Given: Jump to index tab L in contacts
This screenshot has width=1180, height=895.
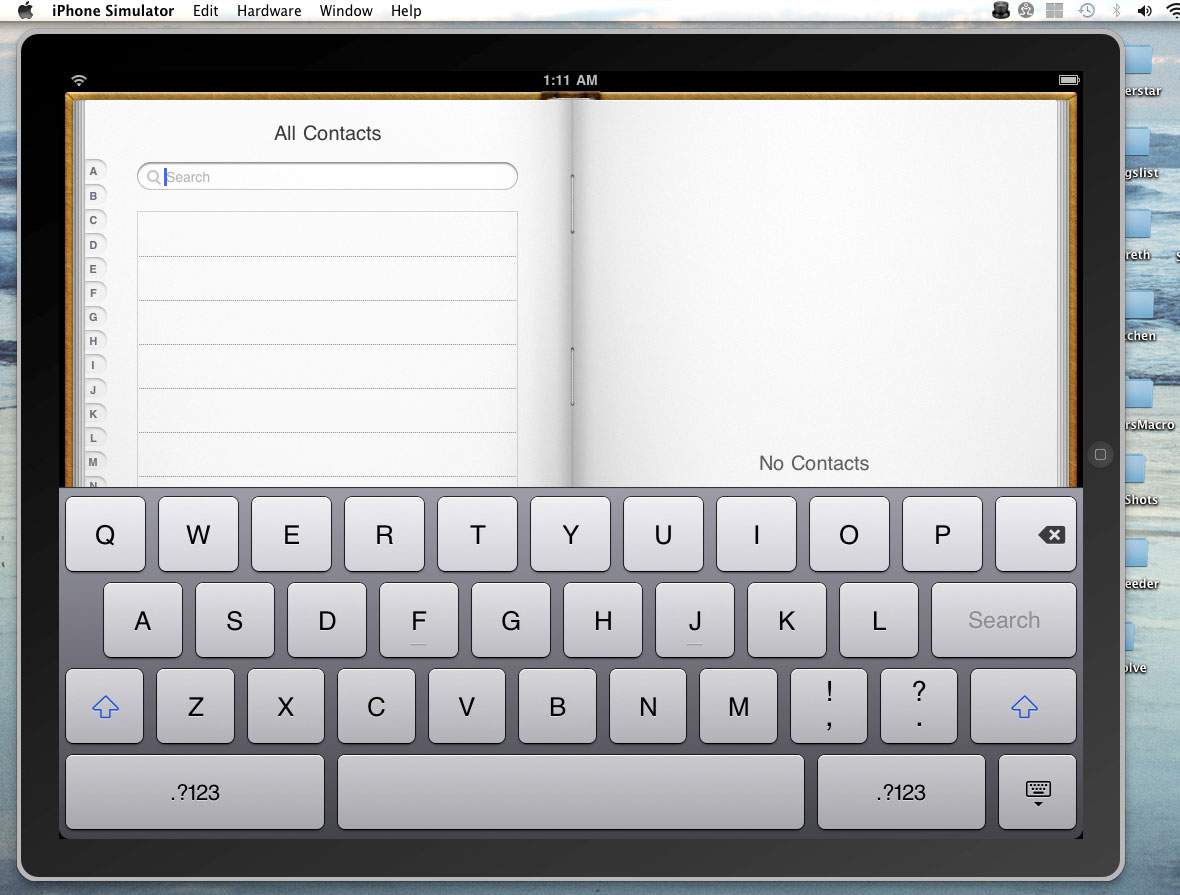Looking at the screenshot, I should (x=93, y=437).
